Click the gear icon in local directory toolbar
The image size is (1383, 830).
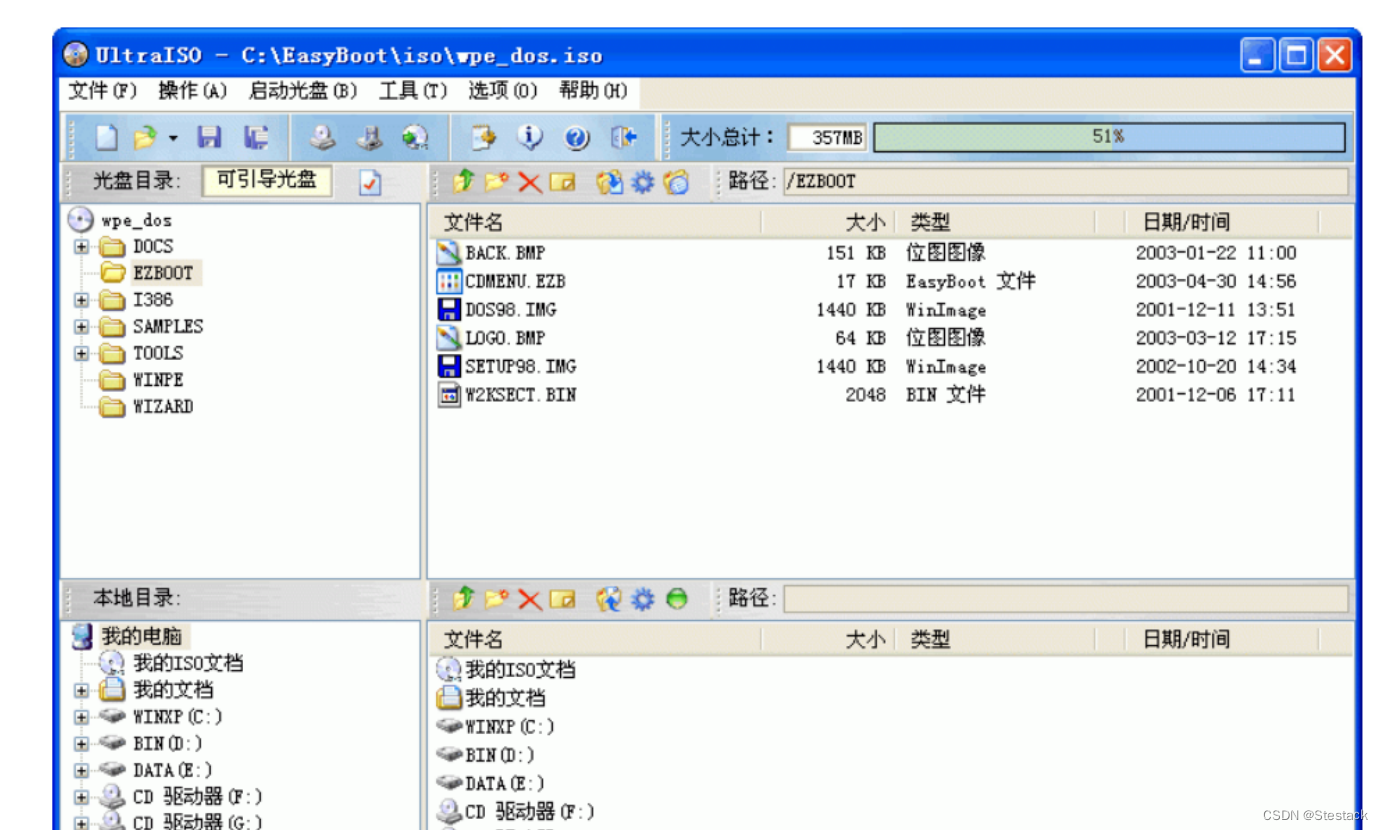coord(643,599)
